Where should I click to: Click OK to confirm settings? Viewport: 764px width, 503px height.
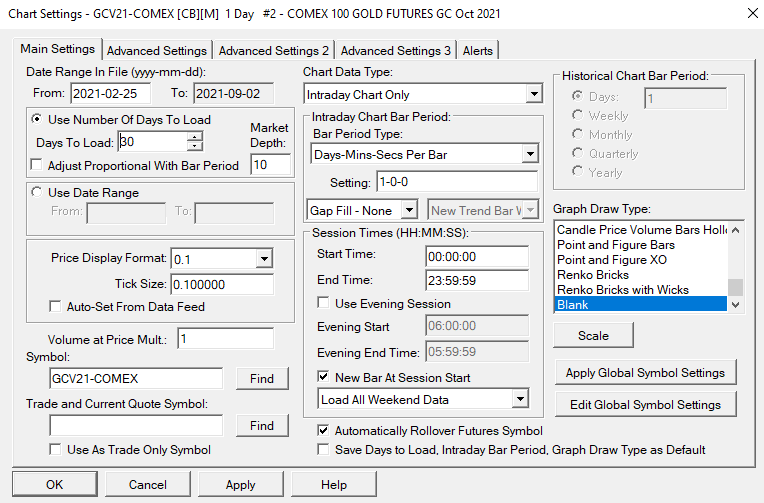pyautogui.click(x=55, y=484)
